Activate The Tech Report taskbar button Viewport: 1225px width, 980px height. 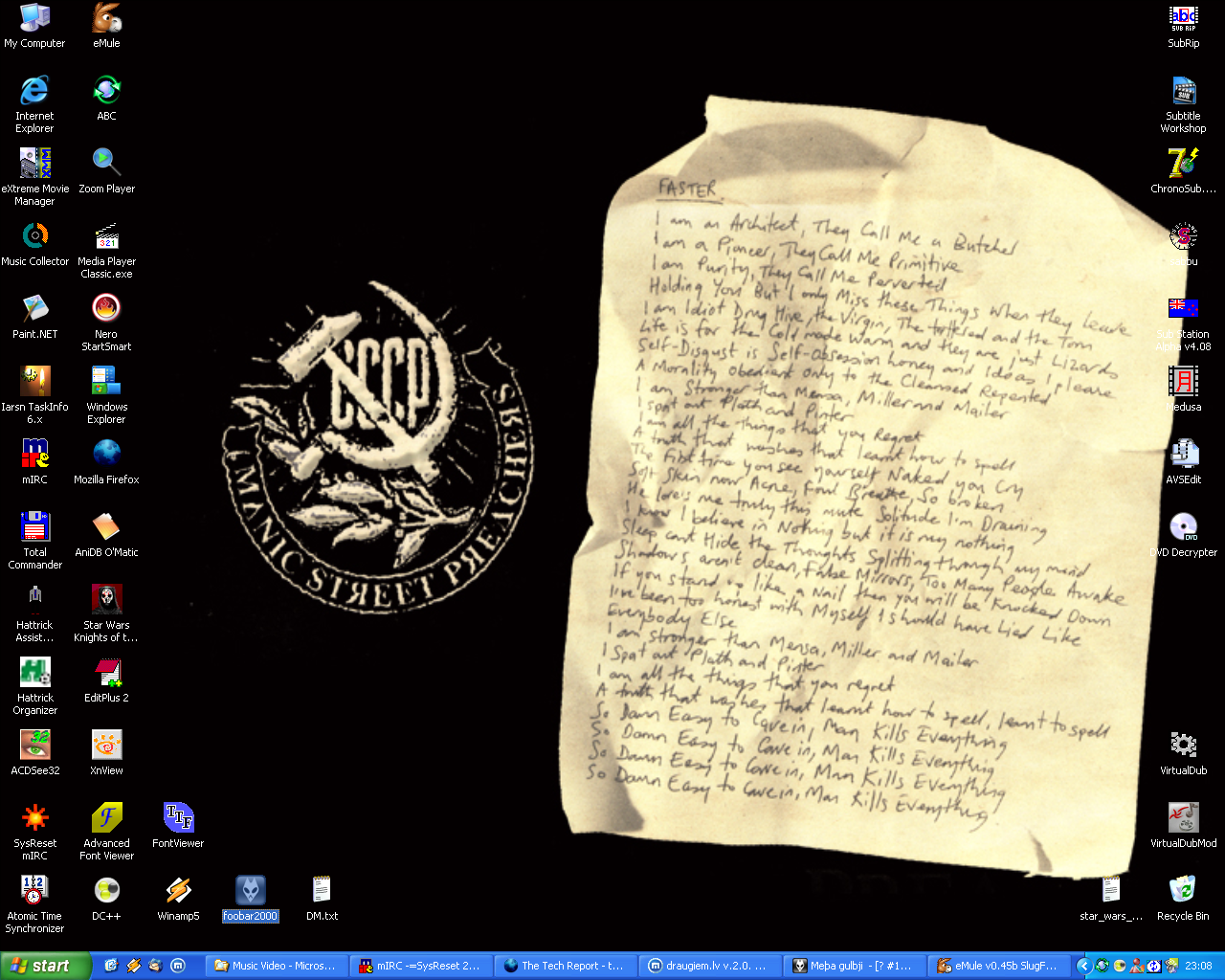pyautogui.click(x=567, y=966)
